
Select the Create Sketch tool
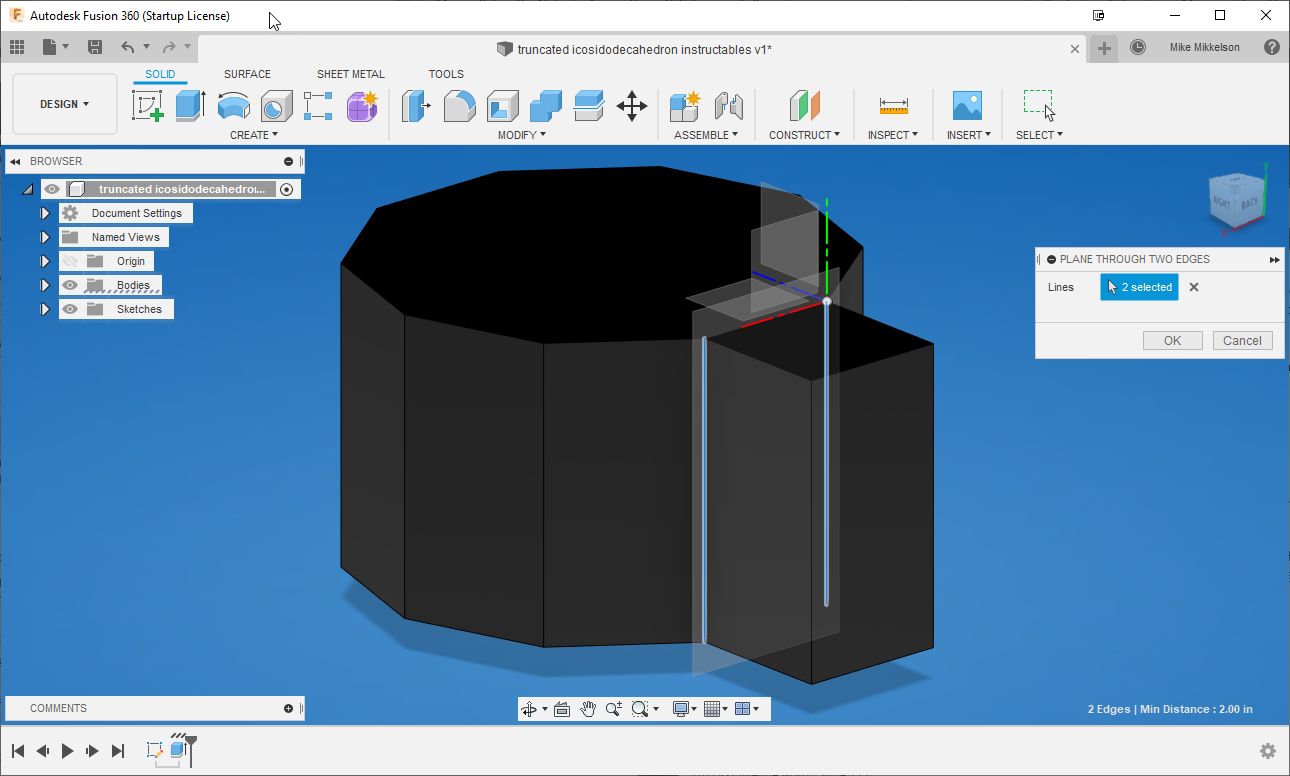tap(148, 106)
